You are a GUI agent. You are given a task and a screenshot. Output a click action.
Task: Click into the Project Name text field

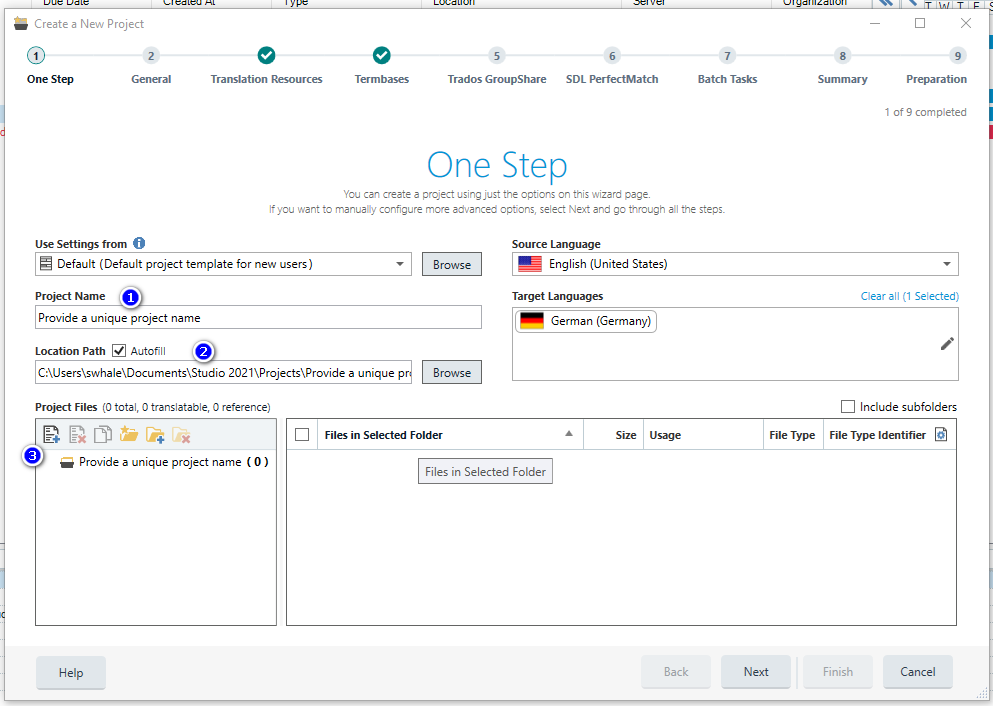258,318
